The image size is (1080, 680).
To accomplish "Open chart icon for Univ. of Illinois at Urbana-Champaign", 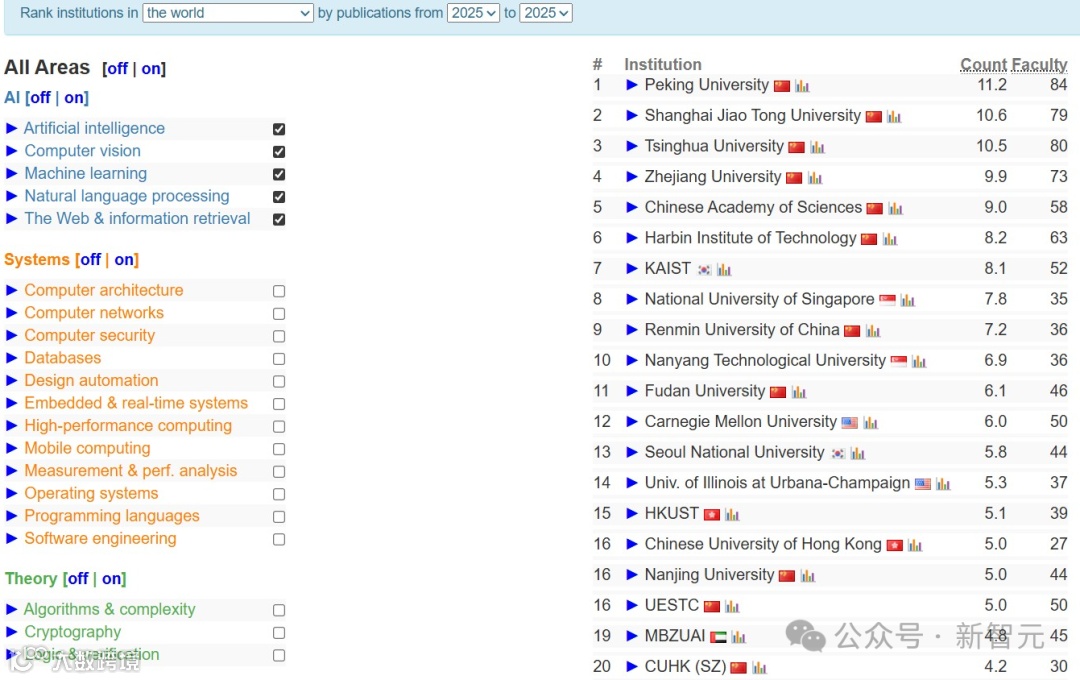I will click(943, 484).
